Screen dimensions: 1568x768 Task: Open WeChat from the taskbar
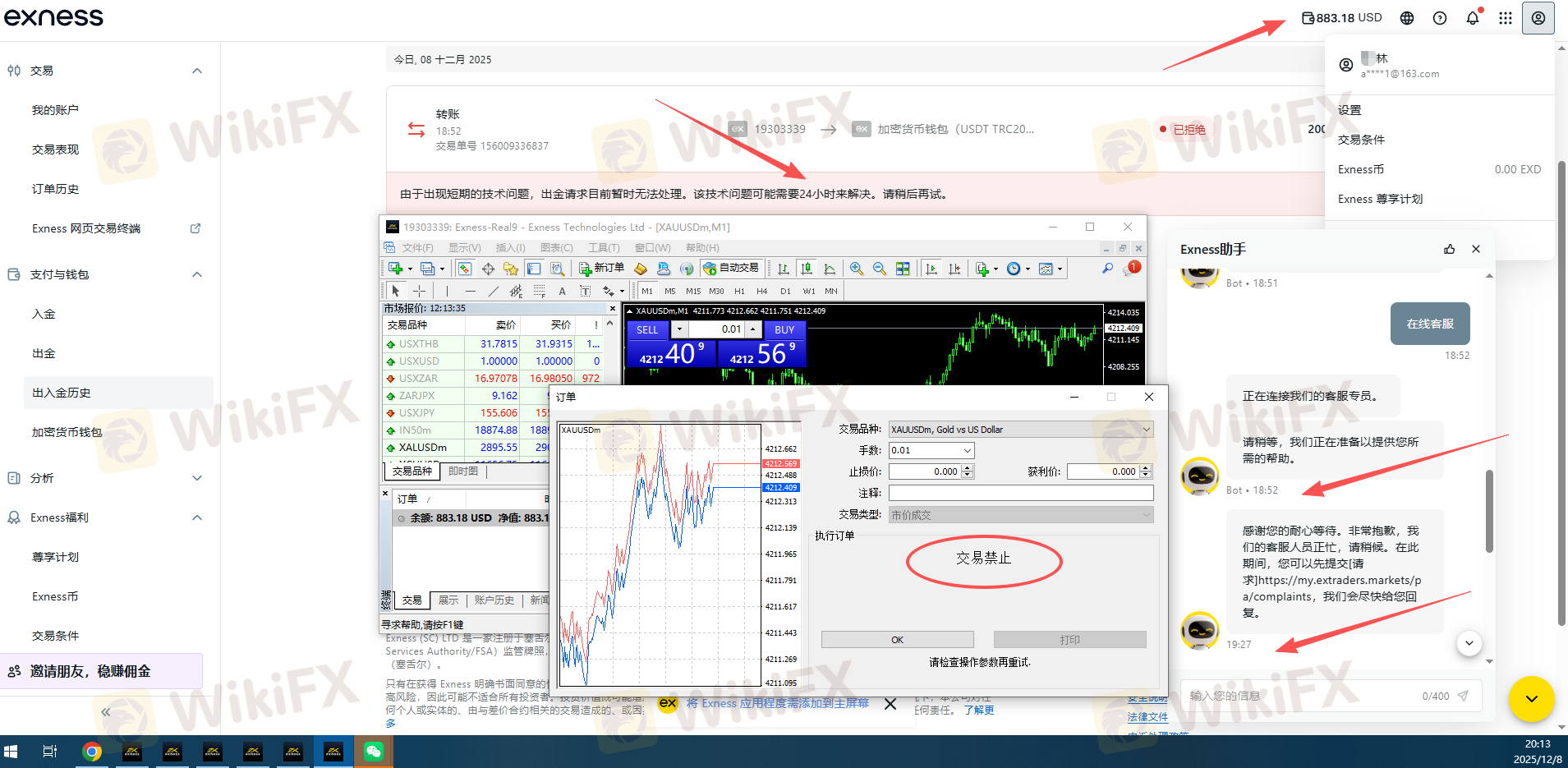[373, 752]
